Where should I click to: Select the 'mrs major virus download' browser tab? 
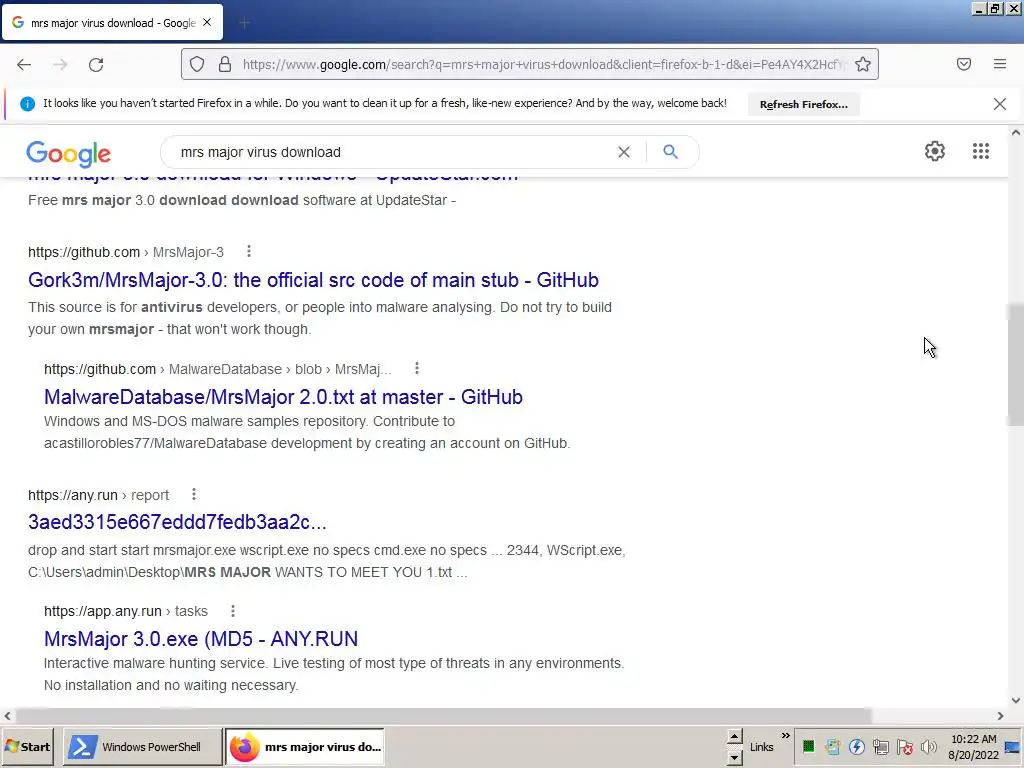pyautogui.click(x=112, y=23)
